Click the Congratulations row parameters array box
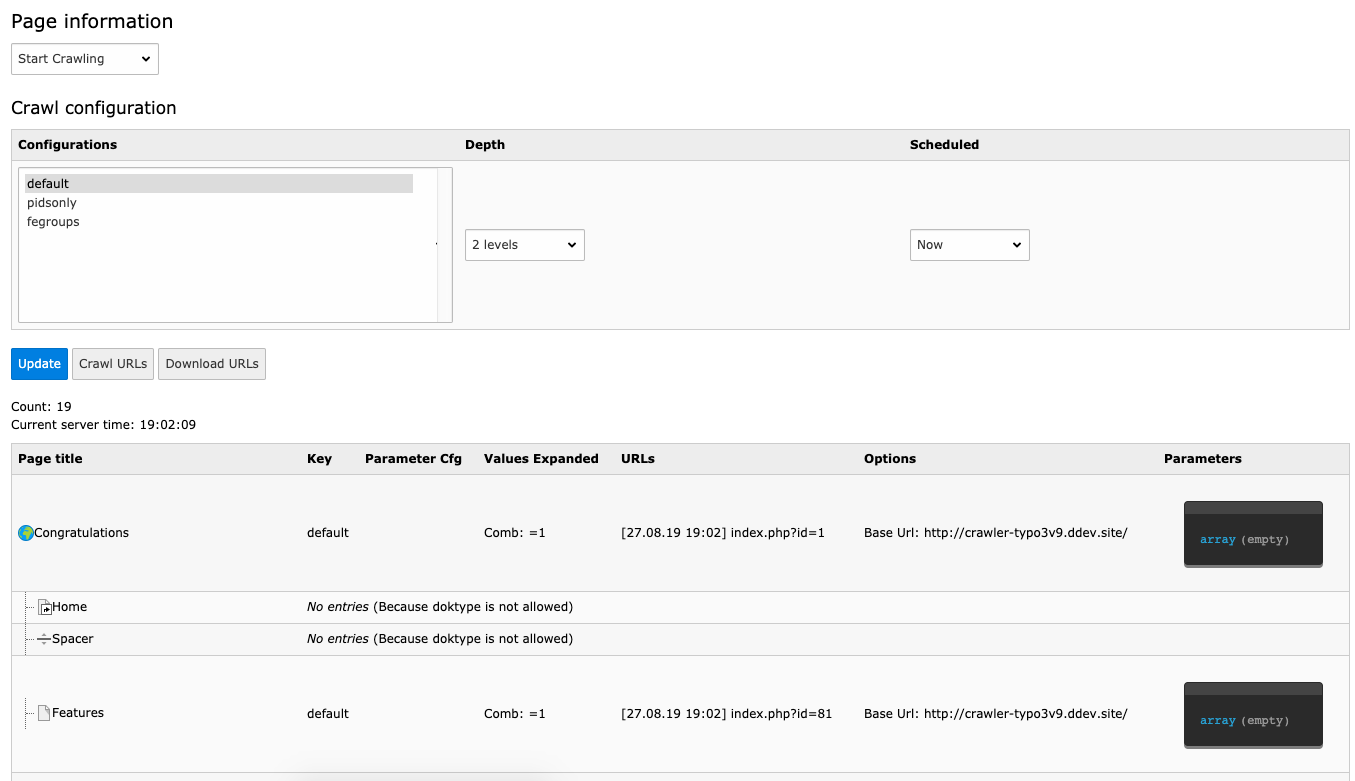Viewport: 1355px width, 781px height. click(1253, 535)
